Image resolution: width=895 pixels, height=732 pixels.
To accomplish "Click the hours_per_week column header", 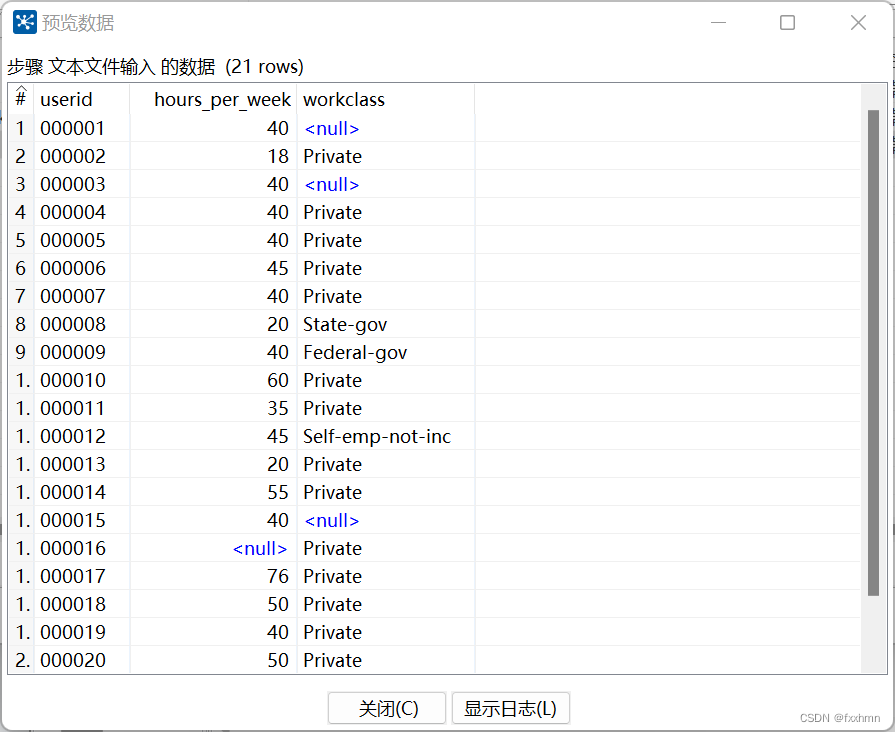I will click(x=222, y=99).
